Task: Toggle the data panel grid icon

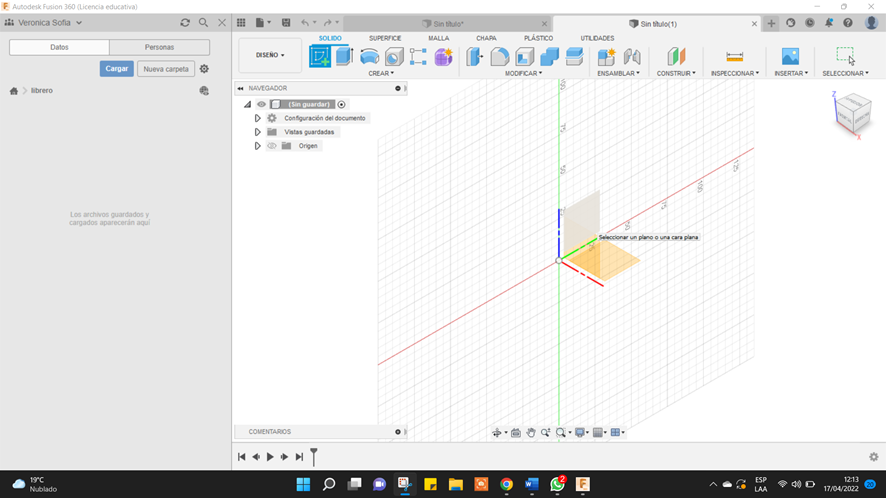Action: (241, 23)
